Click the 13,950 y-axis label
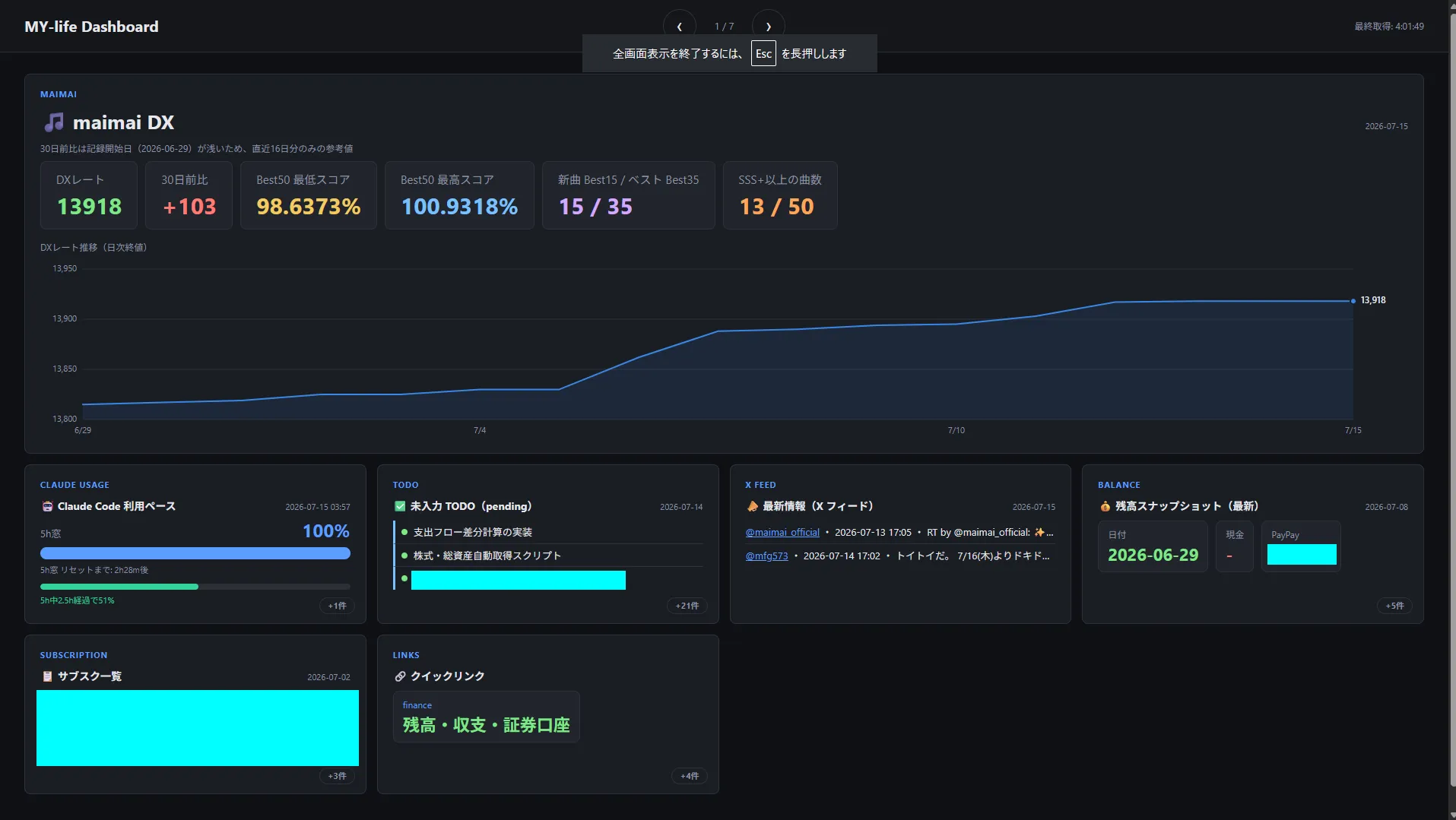This screenshot has height=820, width=1456. (x=65, y=268)
